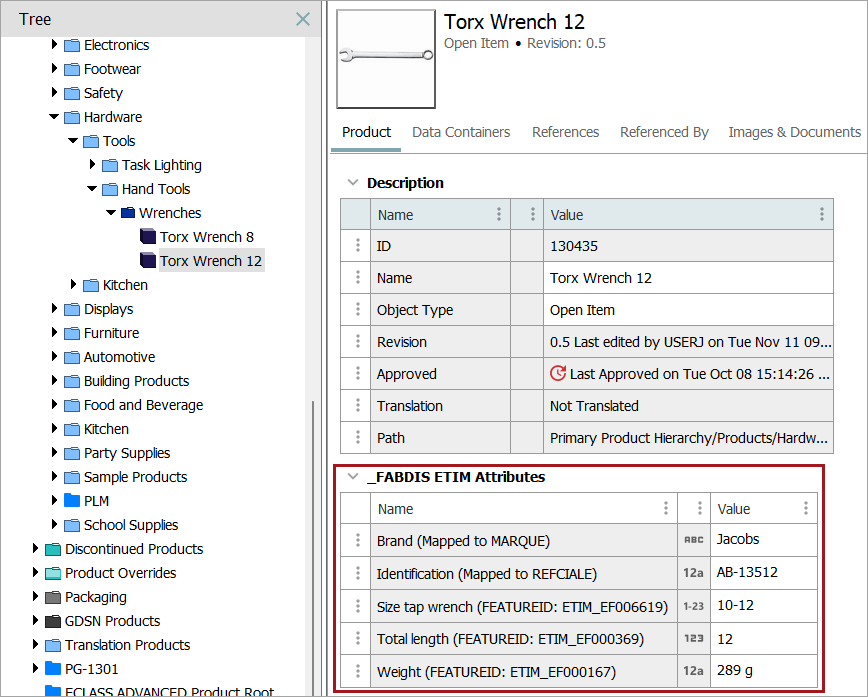The width and height of the screenshot is (868, 697).
Task: Collapse the Description section
Action: click(353, 182)
